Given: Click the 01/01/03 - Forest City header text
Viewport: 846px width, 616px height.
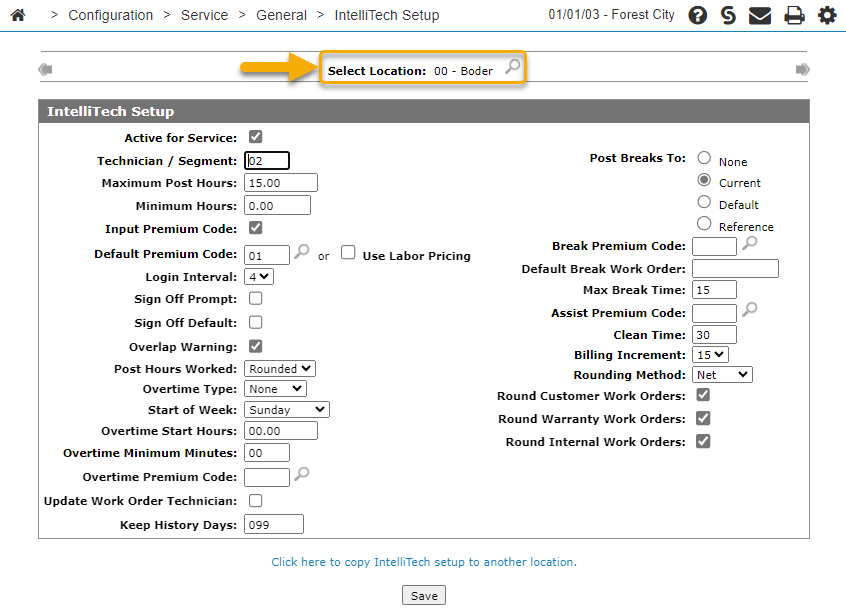Looking at the screenshot, I should 611,15.
